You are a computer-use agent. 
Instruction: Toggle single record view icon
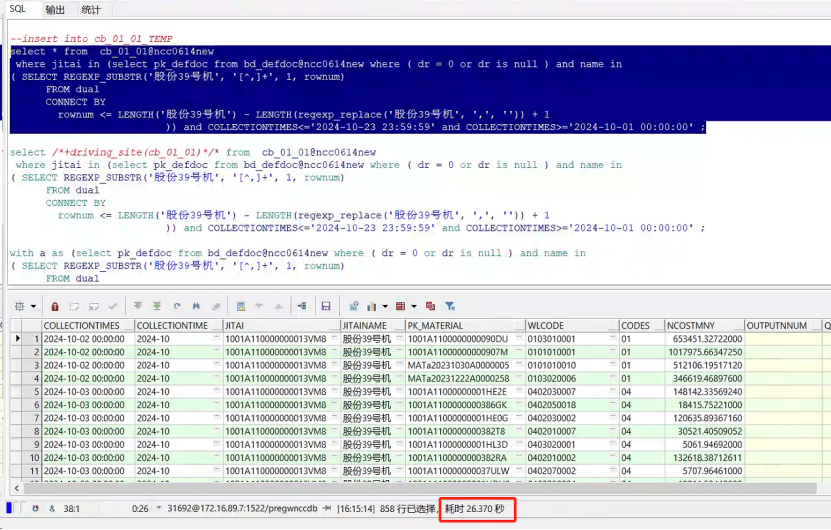241,306
